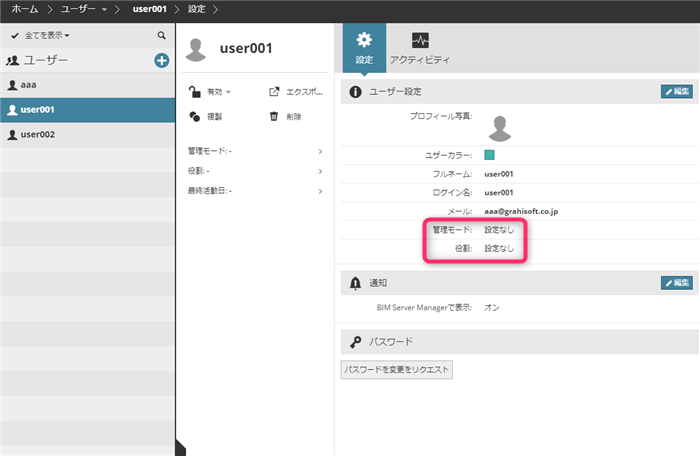Image resolution: width=700 pixels, height=456 pixels.
Task: Open the search magnifier in user list
Action: pos(162,35)
